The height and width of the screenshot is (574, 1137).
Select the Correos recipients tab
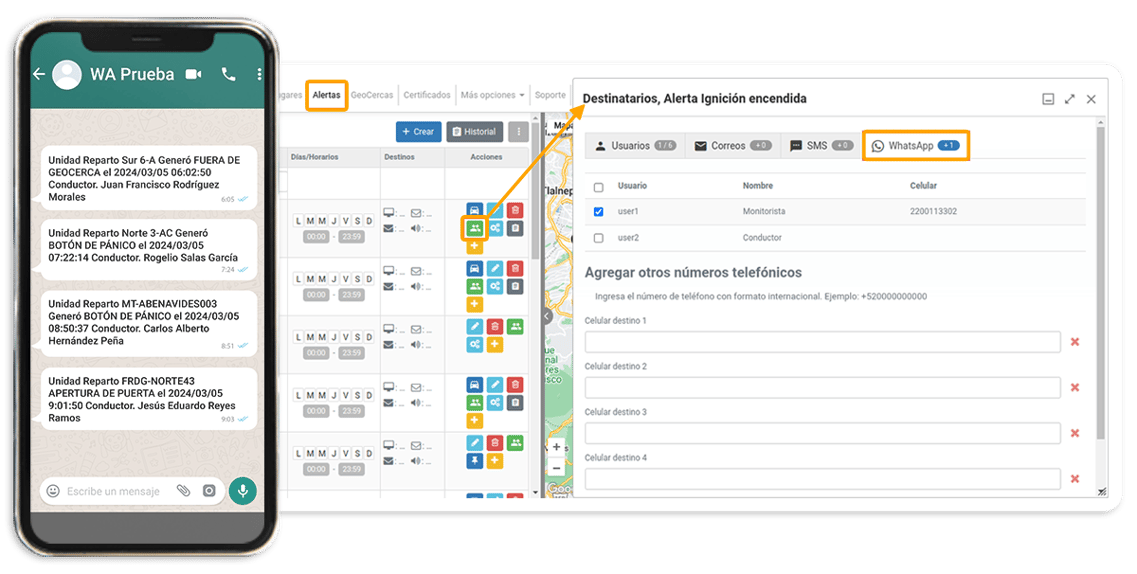pyautogui.click(x=733, y=146)
